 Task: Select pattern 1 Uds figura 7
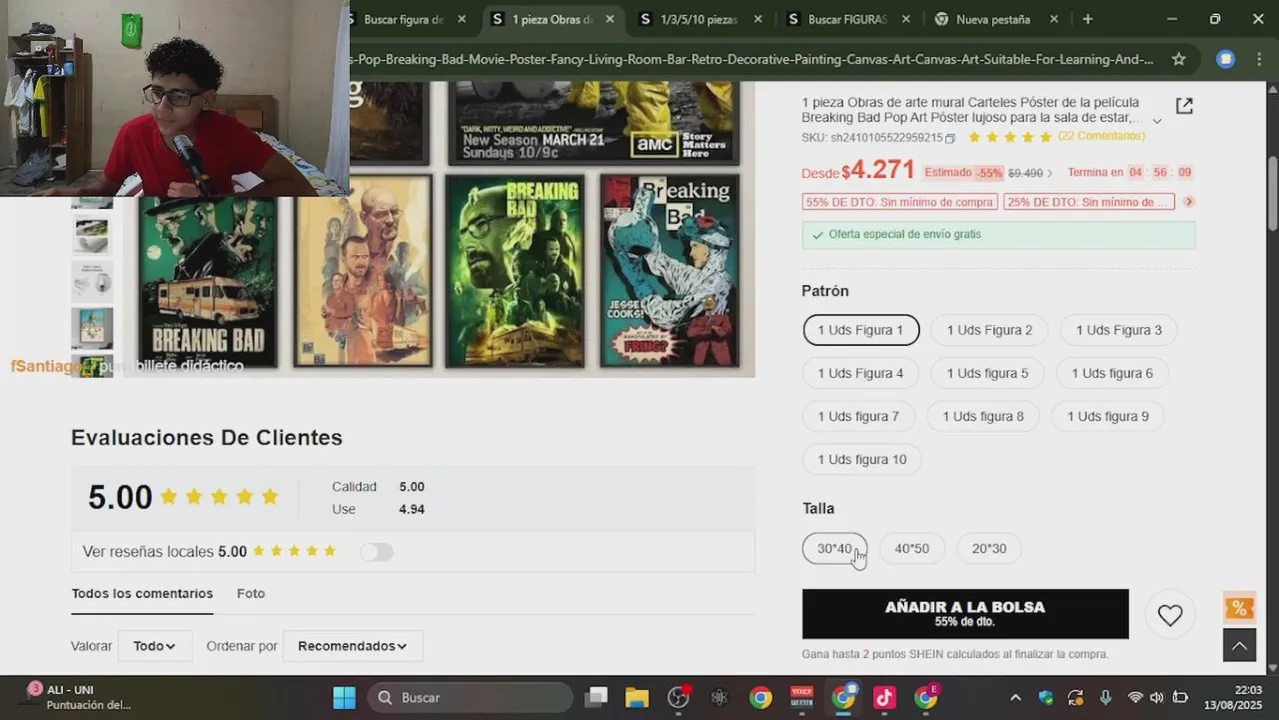pos(858,416)
